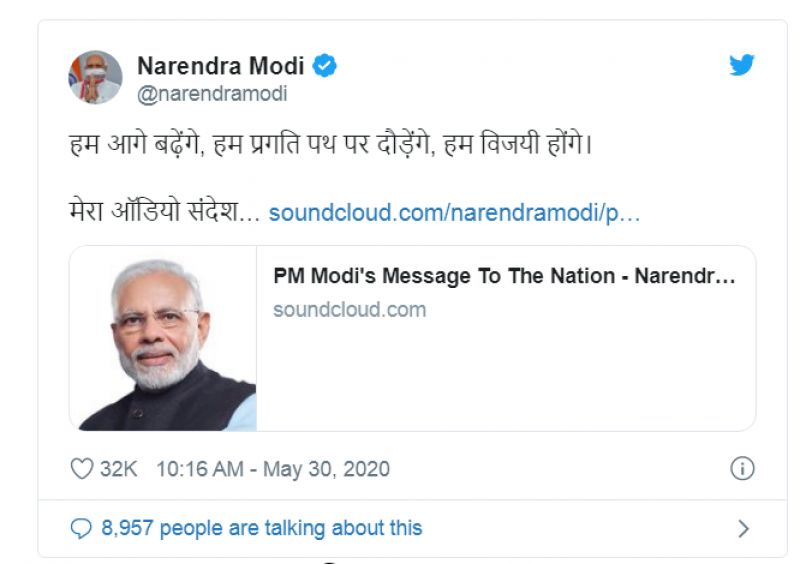Click the Twitter bird logo
This screenshot has height=564, width=800.
pyautogui.click(x=741, y=66)
